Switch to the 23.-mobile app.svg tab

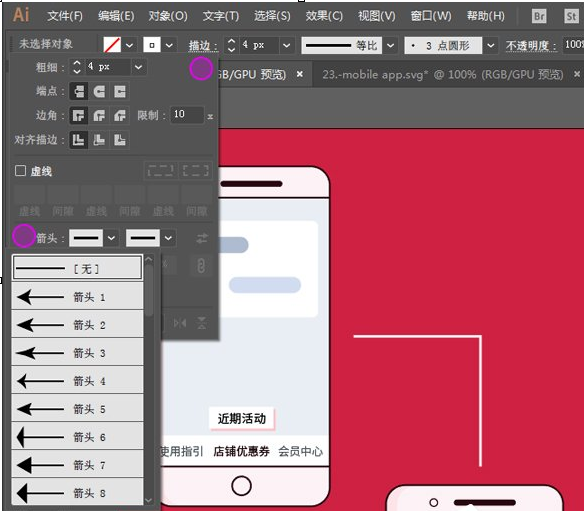pyautogui.click(x=442, y=74)
